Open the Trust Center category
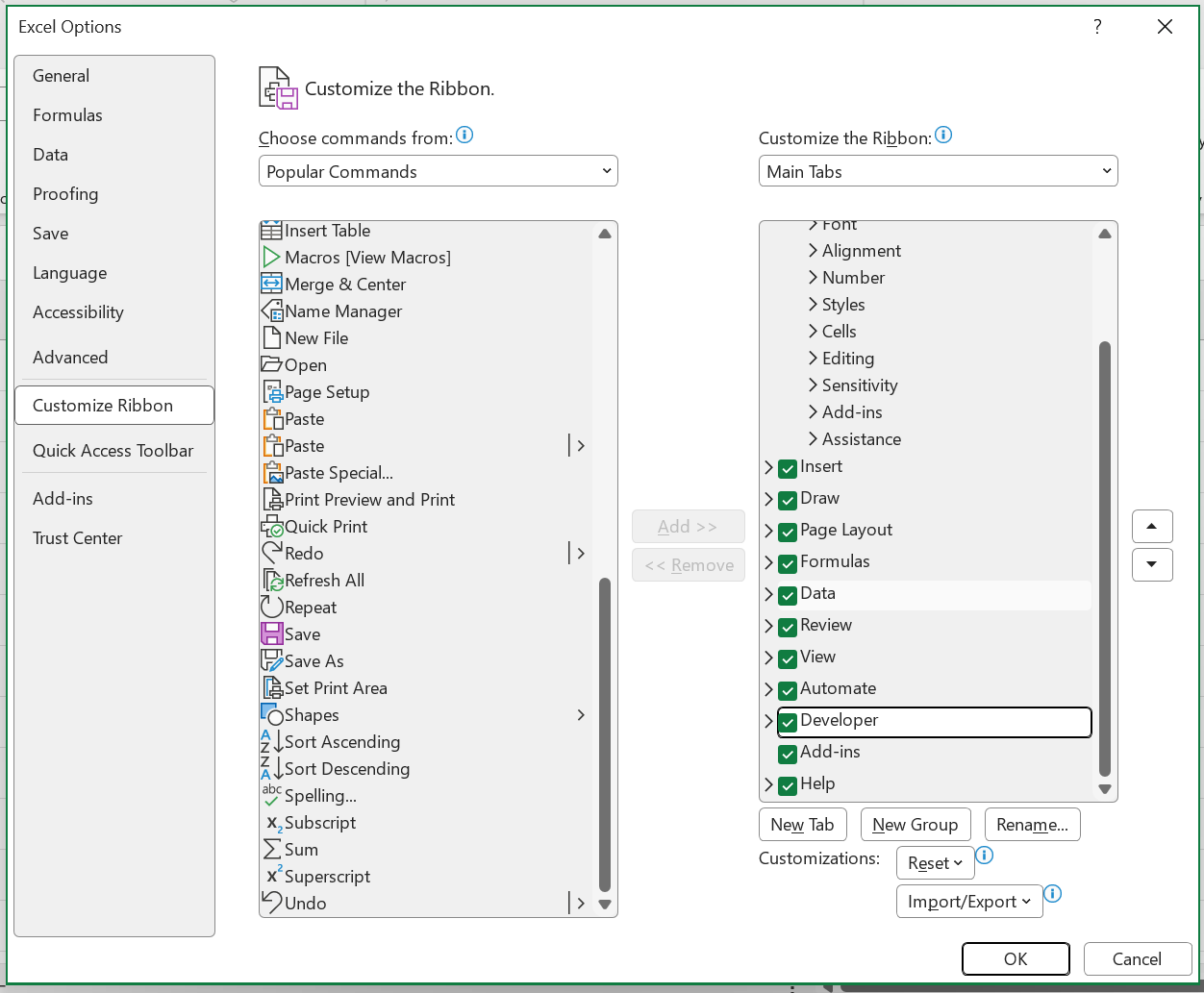This screenshot has height=993, width=1204. 114,538
